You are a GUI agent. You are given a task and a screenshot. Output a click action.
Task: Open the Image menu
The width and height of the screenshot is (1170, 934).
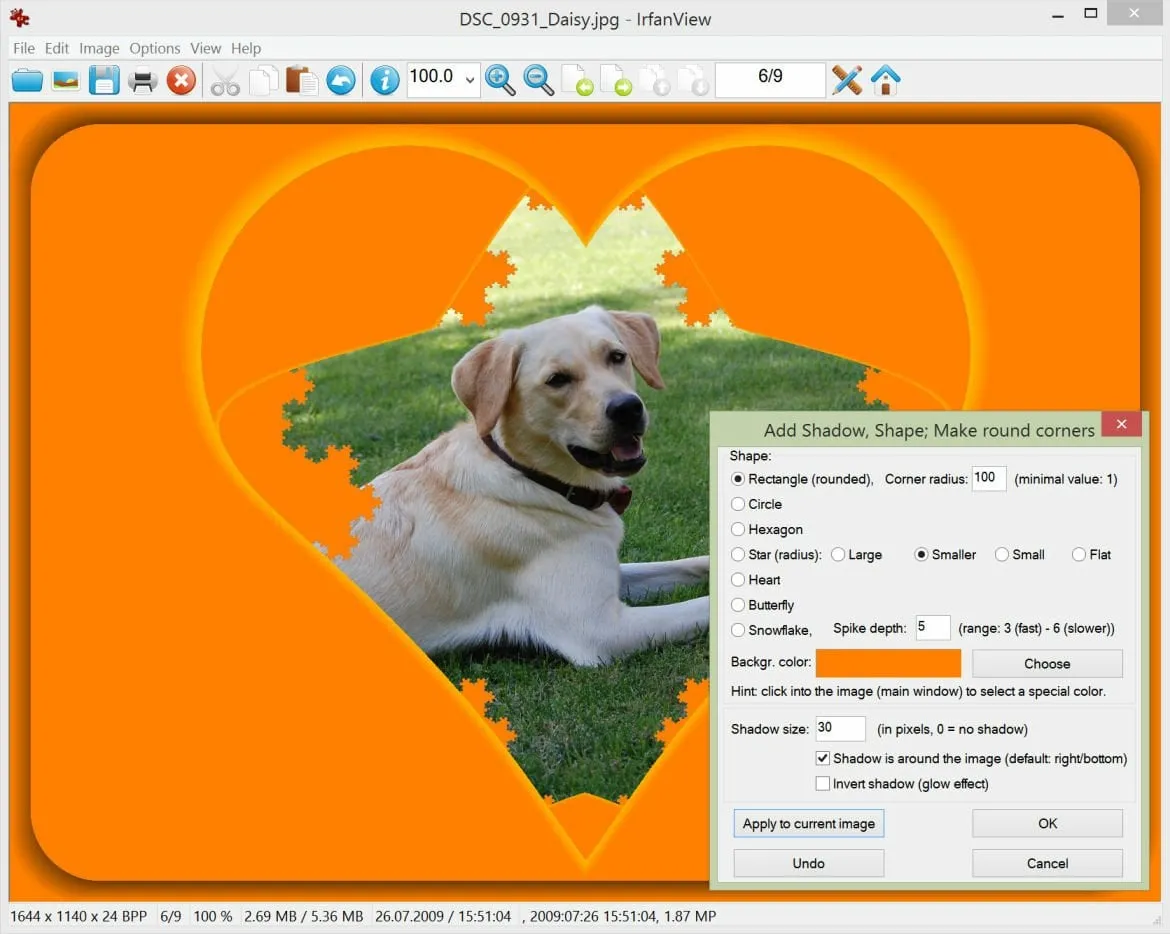click(x=99, y=48)
